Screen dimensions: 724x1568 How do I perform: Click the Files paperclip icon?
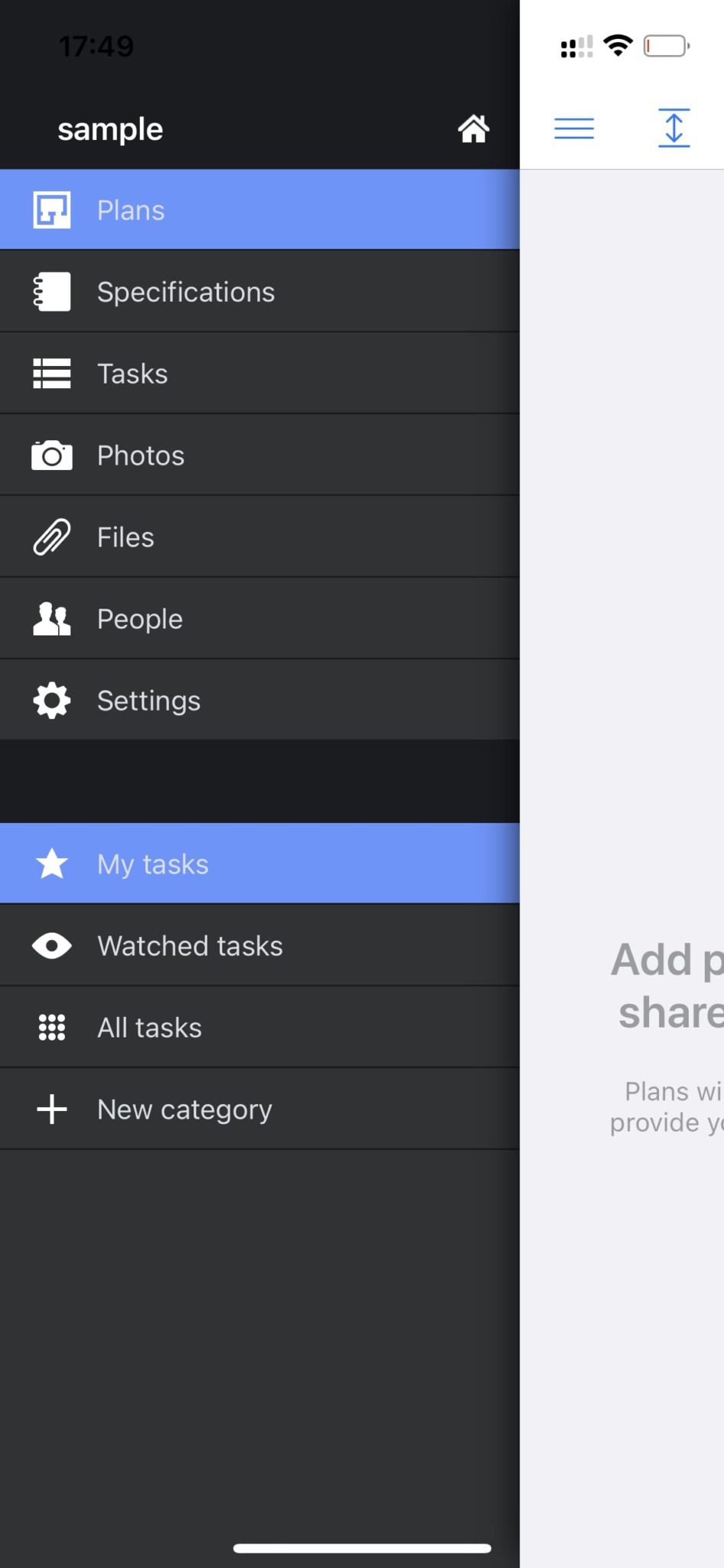click(x=52, y=537)
